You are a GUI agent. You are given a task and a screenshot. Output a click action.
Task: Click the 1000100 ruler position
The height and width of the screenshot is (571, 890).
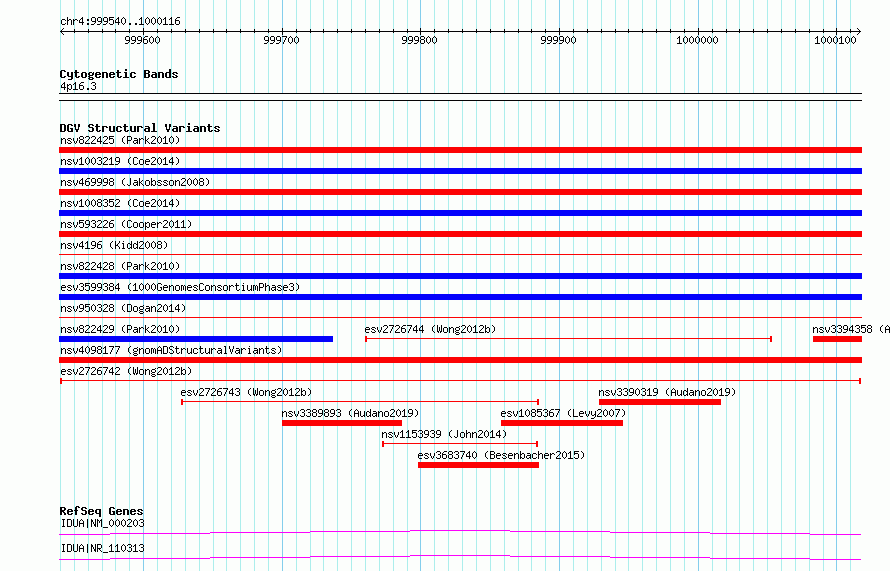(836, 40)
